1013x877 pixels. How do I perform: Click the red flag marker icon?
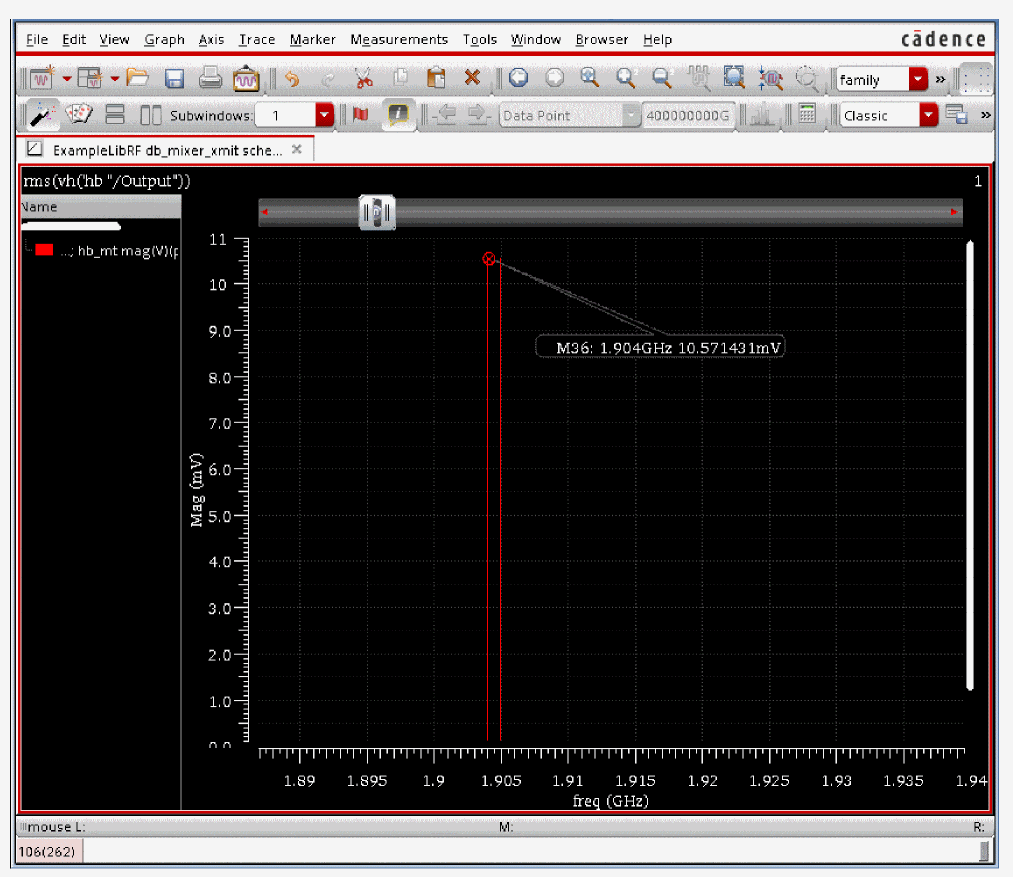tap(361, 115)
